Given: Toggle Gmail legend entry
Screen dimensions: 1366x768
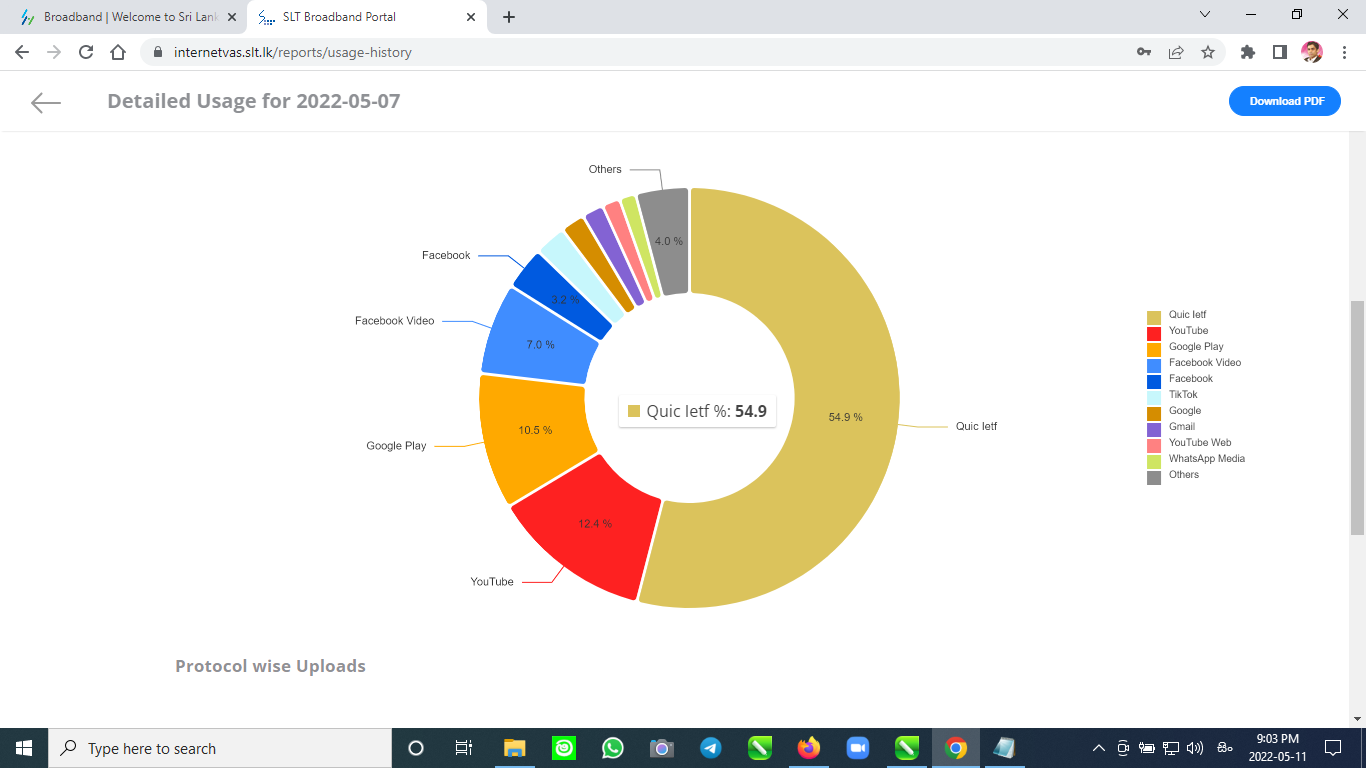Looking at the screenshot, I should pos(1171,427).
